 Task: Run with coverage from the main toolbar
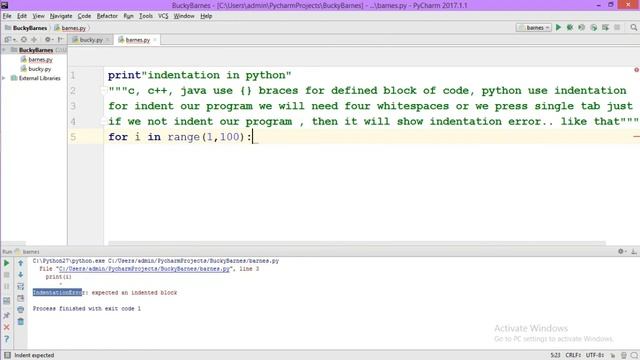tap(582, 27)
